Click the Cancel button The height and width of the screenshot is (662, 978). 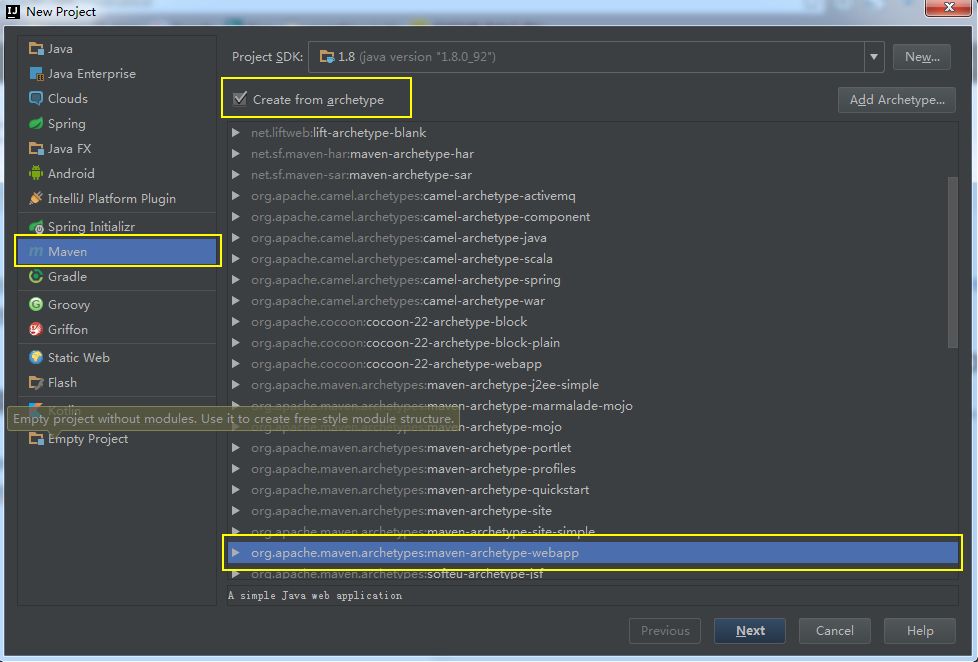point(835,631)
